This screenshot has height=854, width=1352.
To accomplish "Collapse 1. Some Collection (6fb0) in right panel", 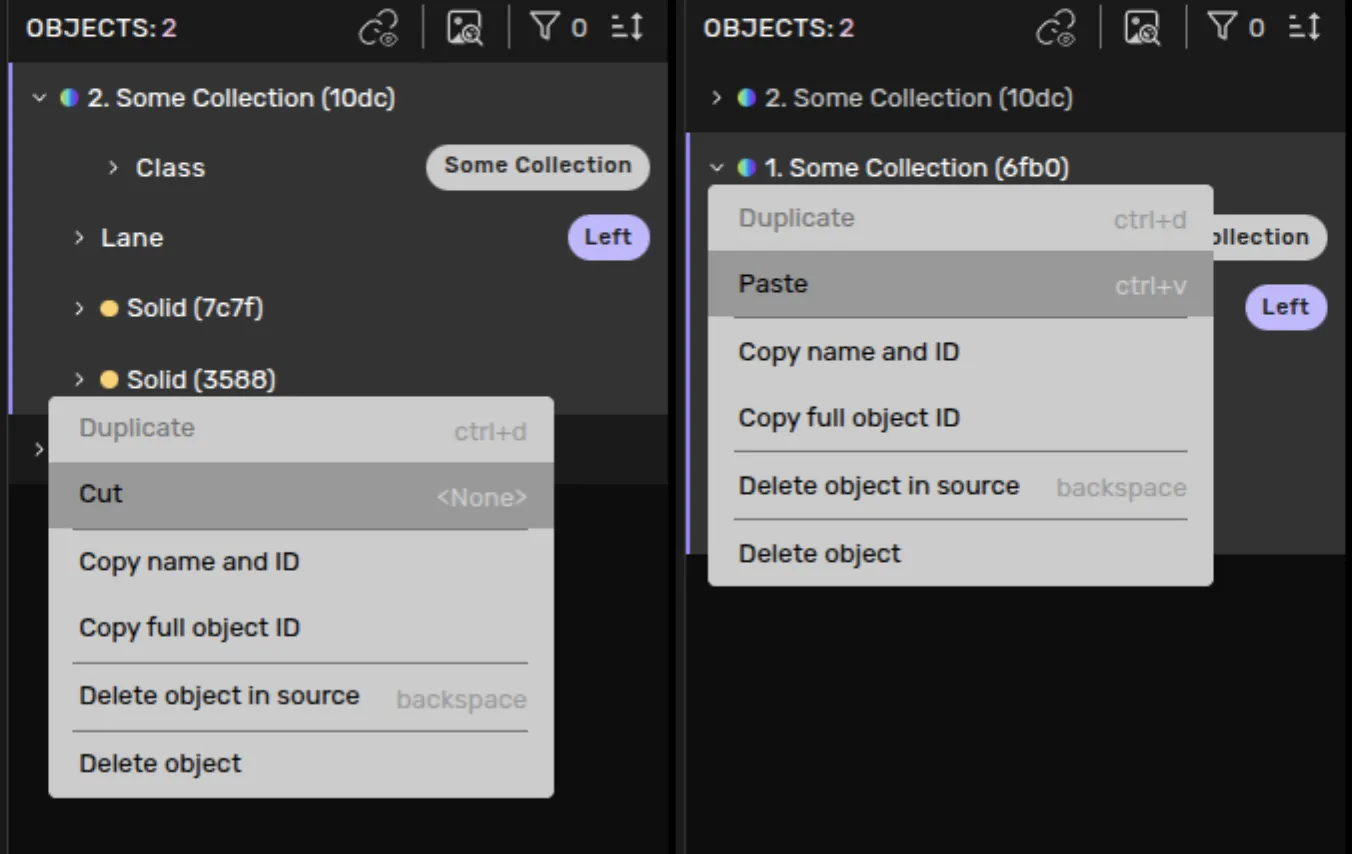I will [716, 168].
